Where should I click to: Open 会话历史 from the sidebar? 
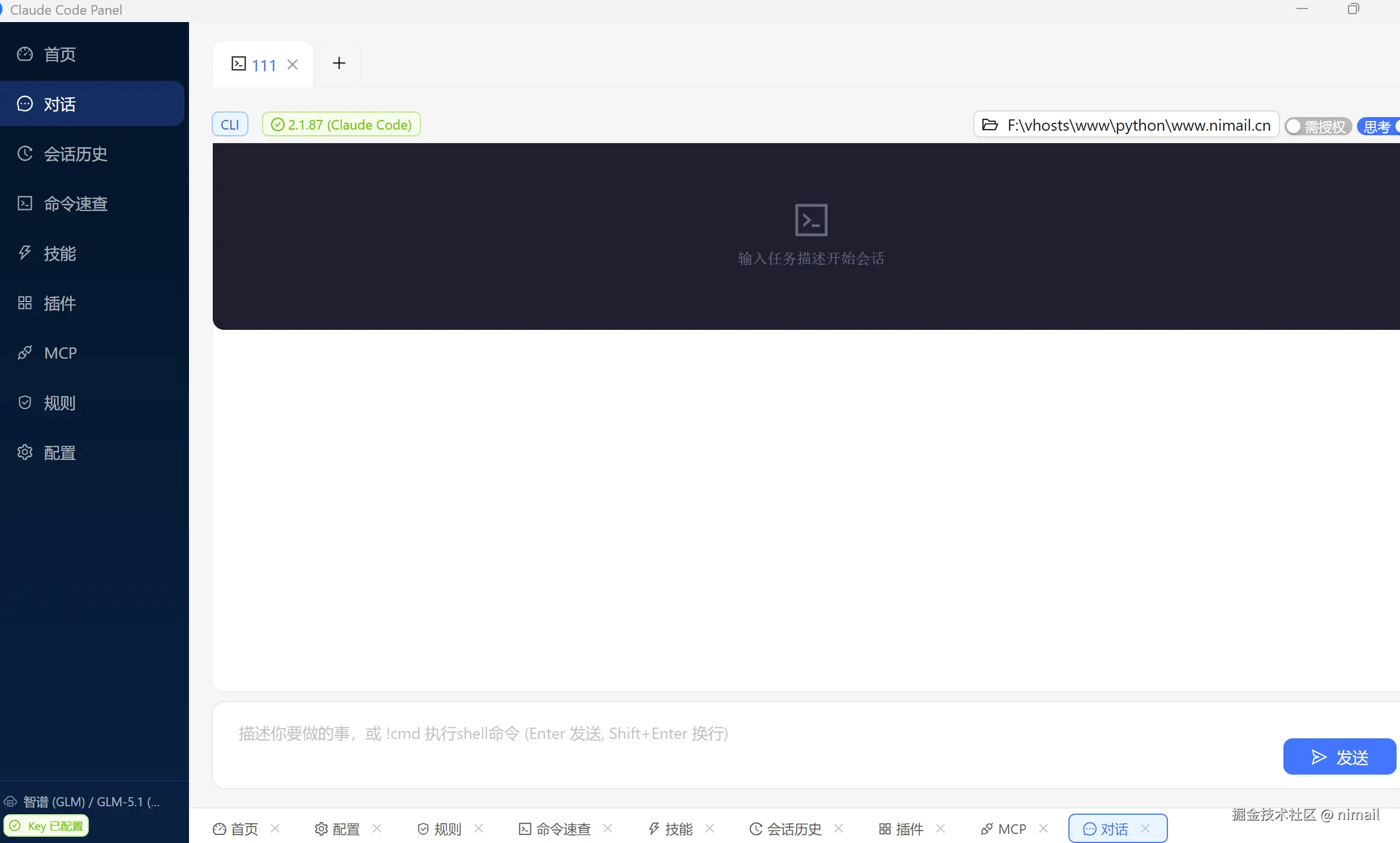75,154
